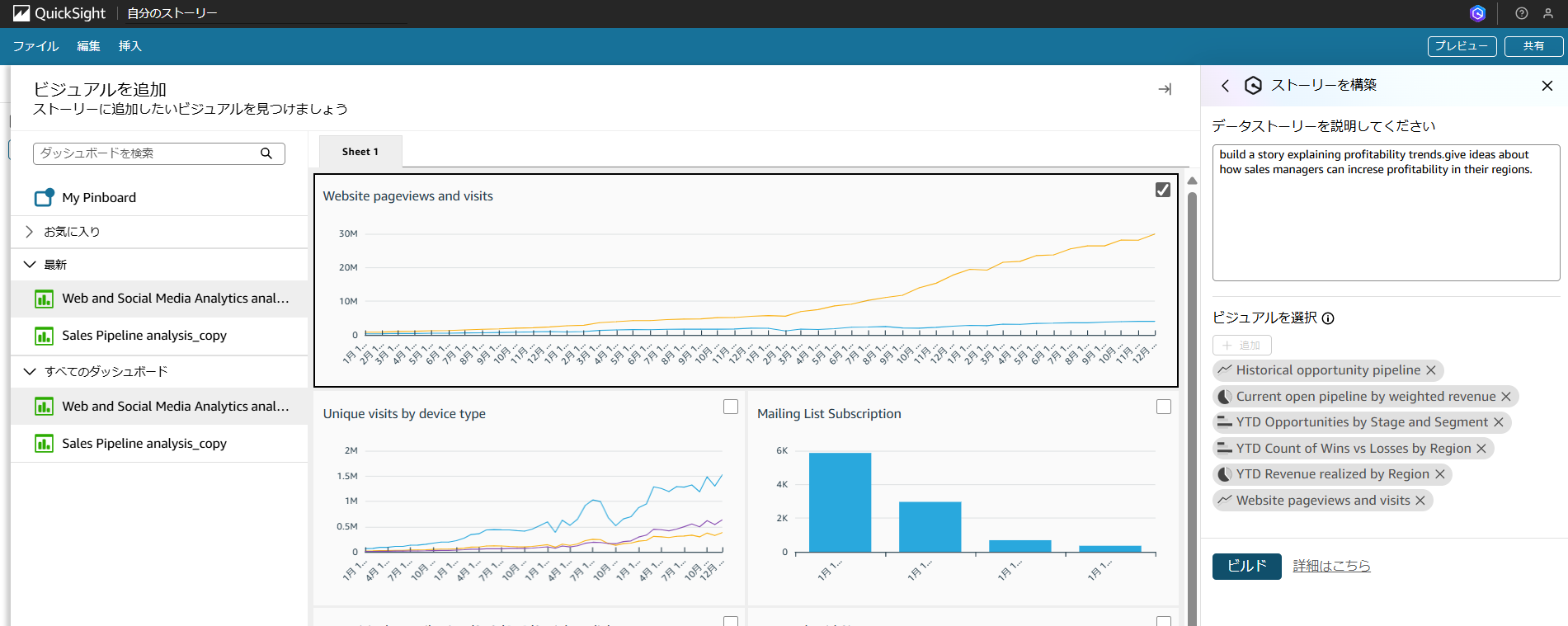Screen dimensions: 1568x626
Task: Click the data story description text box
Action: click(x=1386, y=213)
